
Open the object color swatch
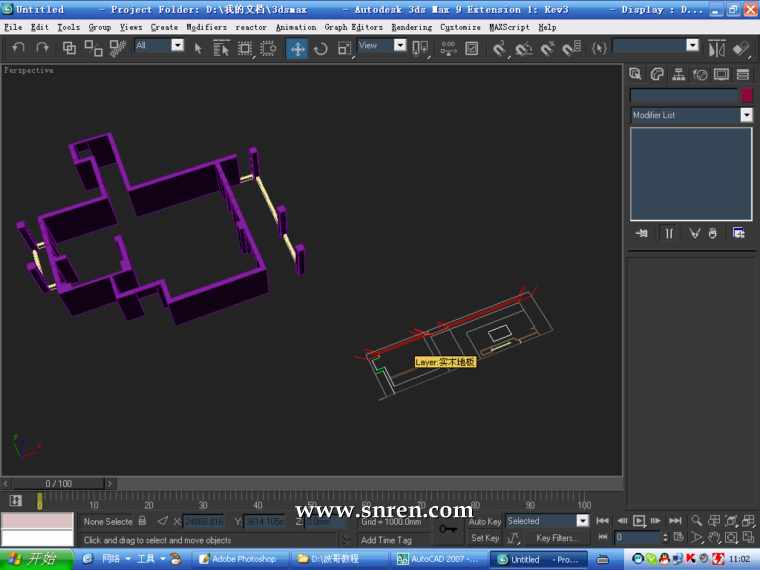(747, 95)
